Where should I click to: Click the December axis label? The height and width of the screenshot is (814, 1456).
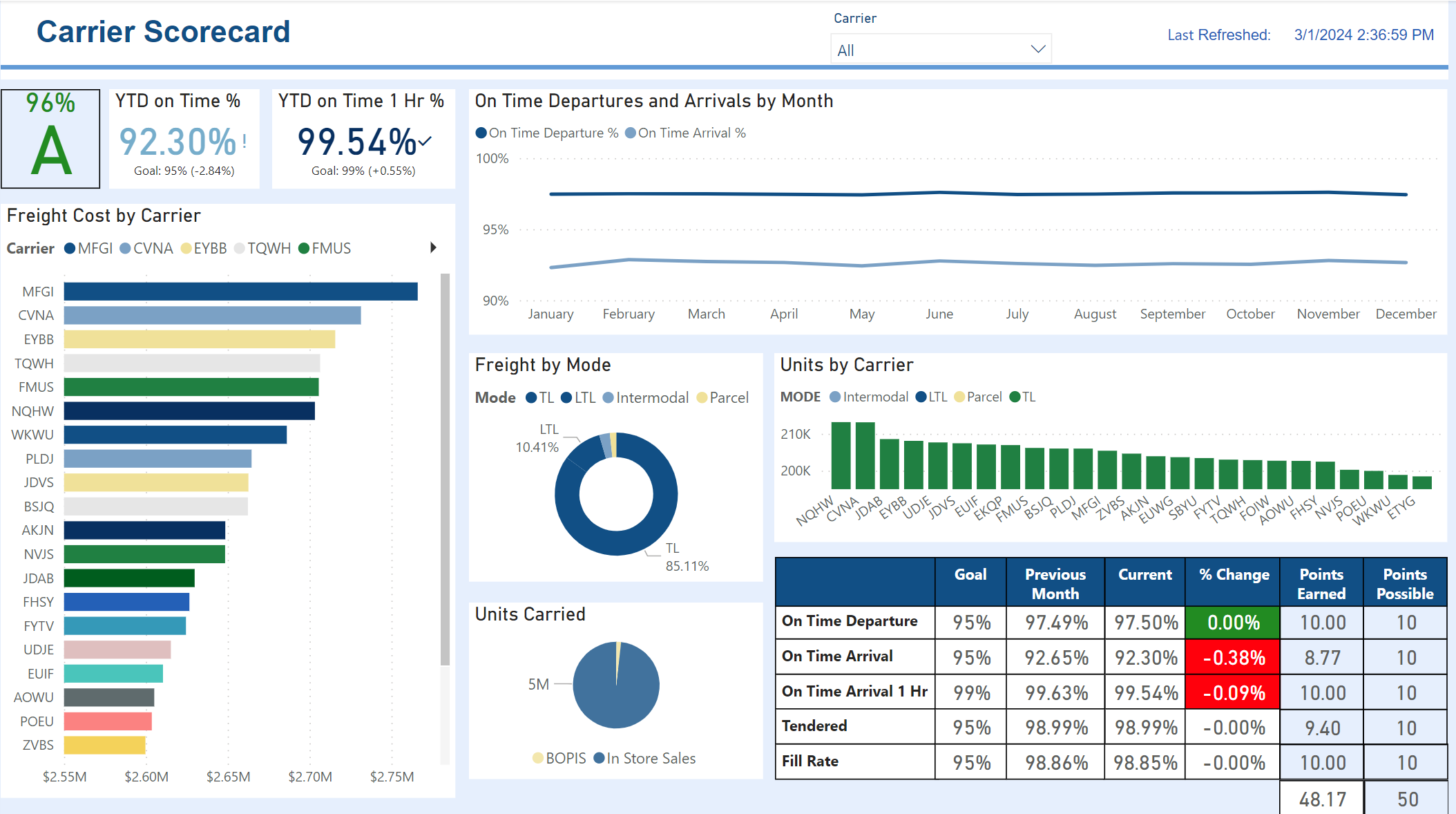pos(1406,314)
